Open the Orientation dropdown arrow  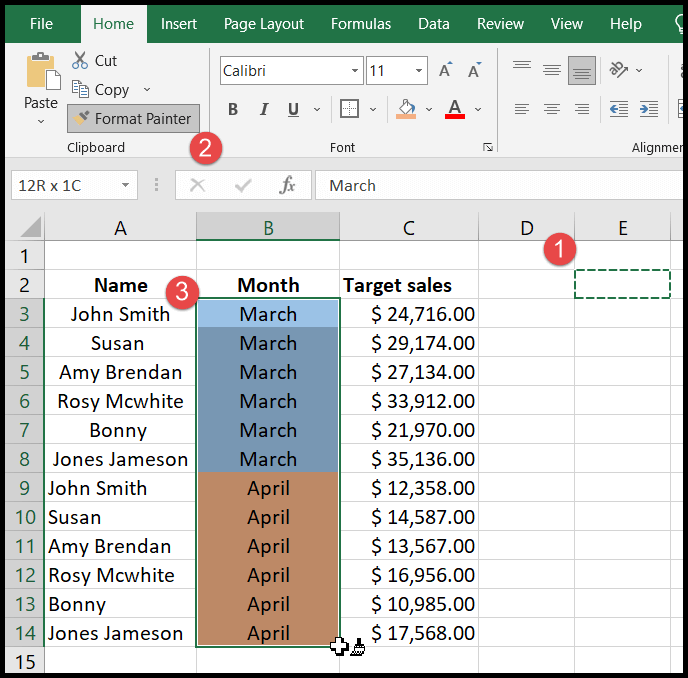pyautogui.click(x=639, y=70)
